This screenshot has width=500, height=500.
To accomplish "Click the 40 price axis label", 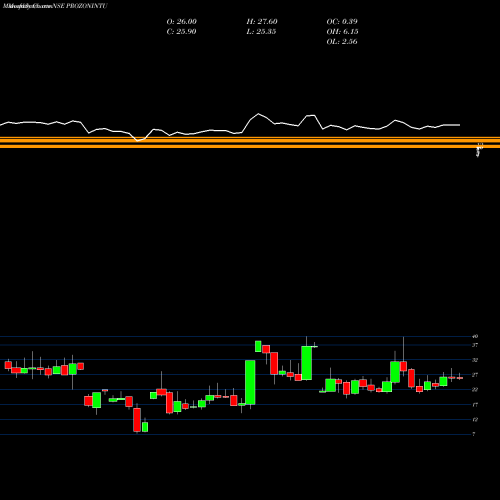I will coord(475,336).
